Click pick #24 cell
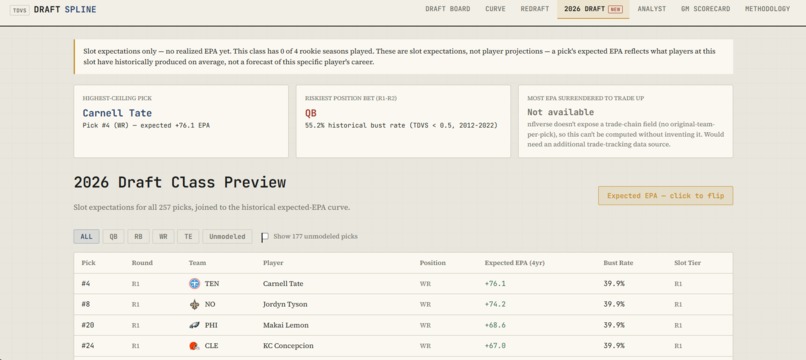The height and width of the screenshot is (360, 806). (x=87, y=346)
